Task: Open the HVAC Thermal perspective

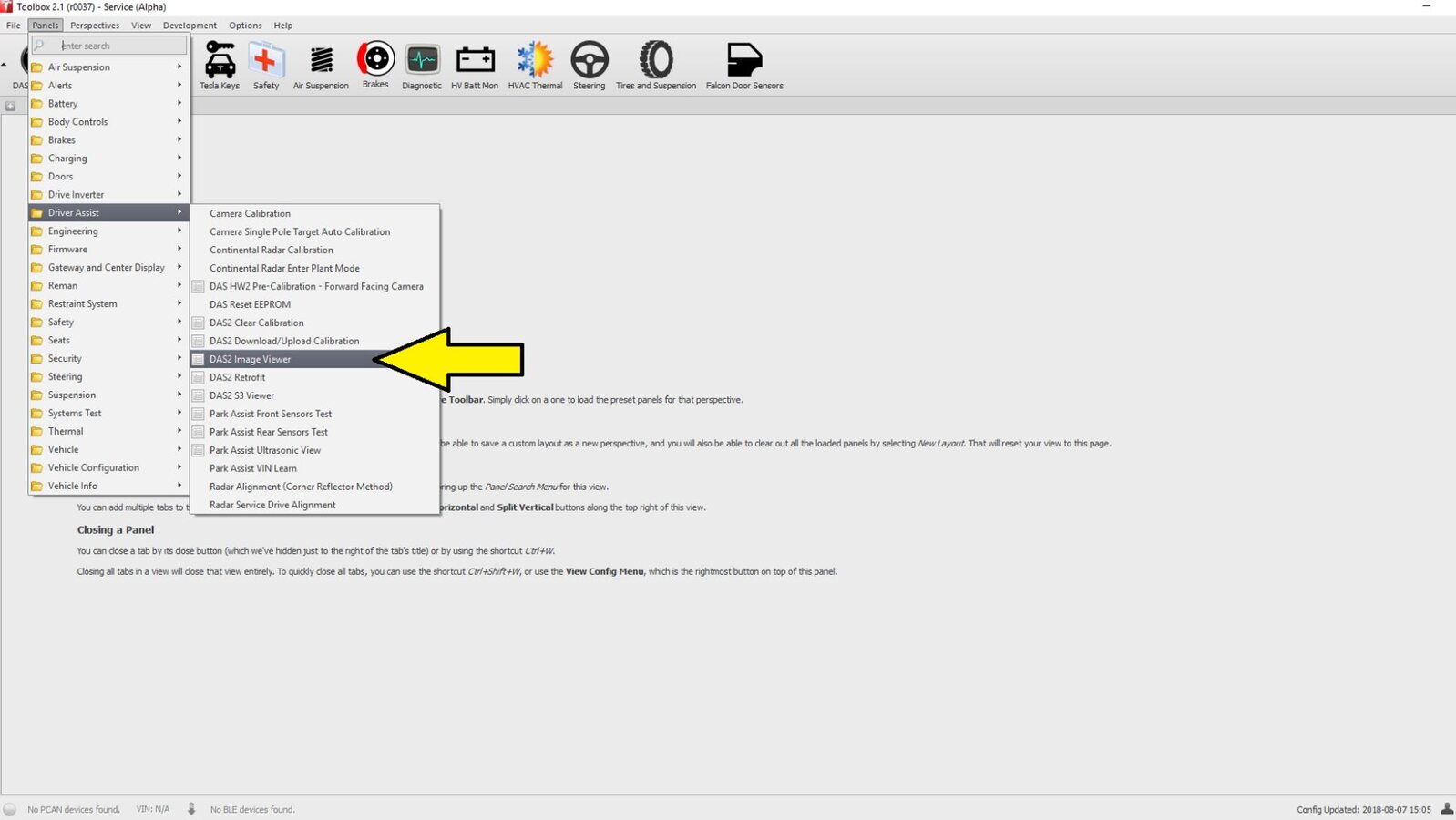Action: 535,65
